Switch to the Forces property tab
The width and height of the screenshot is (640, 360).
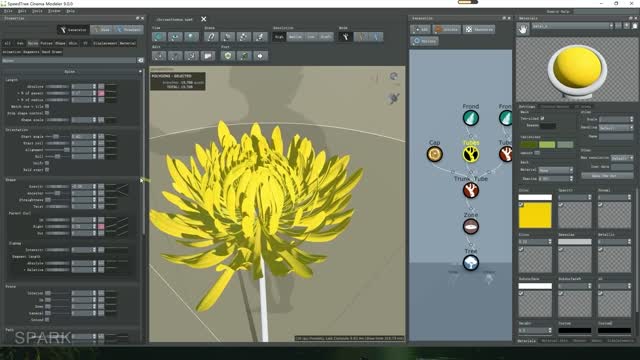tap(47, 43)
